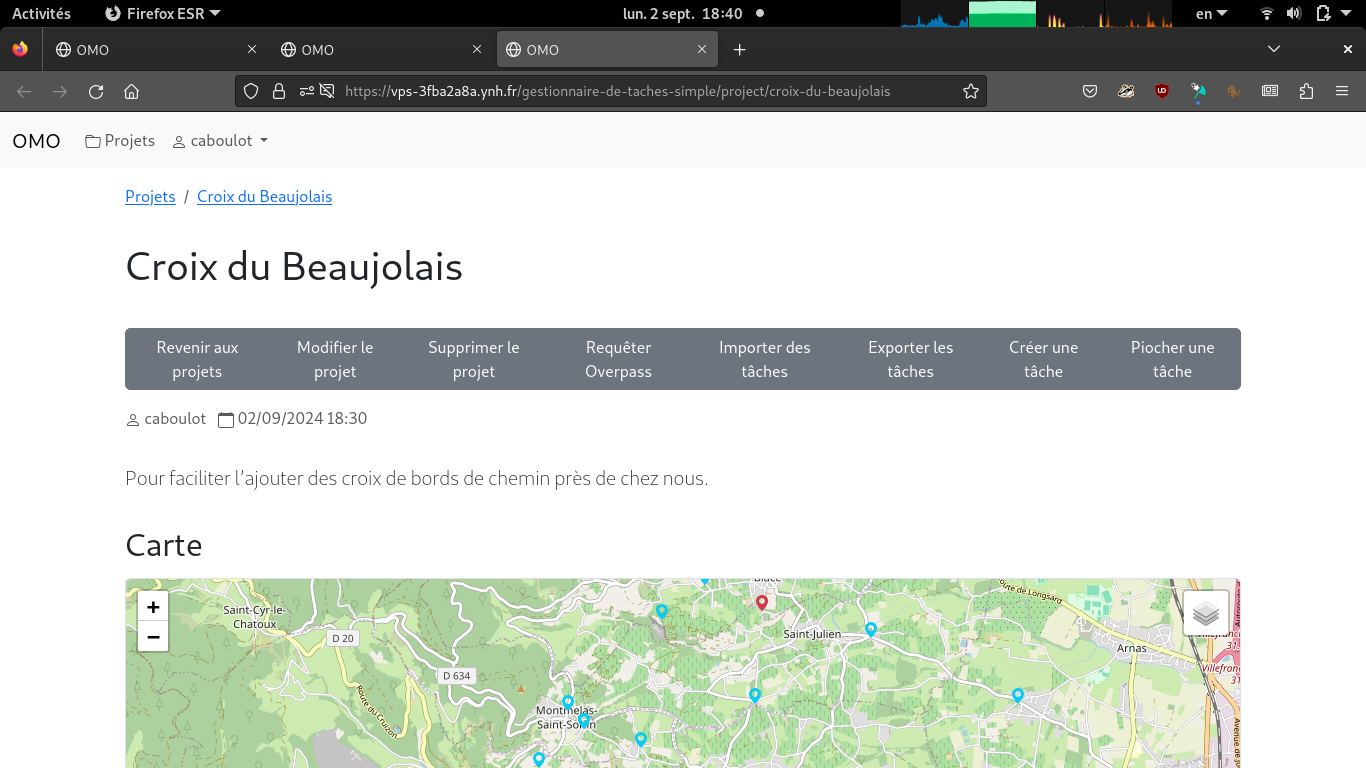Click the Requêter Overpass button

point(618,359)
